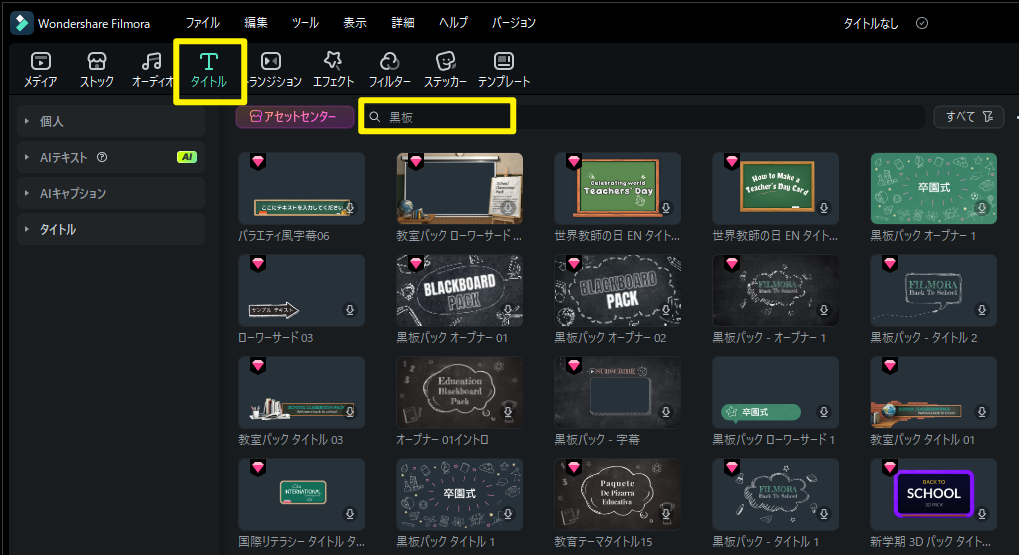This screenshot has width=1019, height=555.
Task: Download ローワーサード03 title
Action: [350, 310]
